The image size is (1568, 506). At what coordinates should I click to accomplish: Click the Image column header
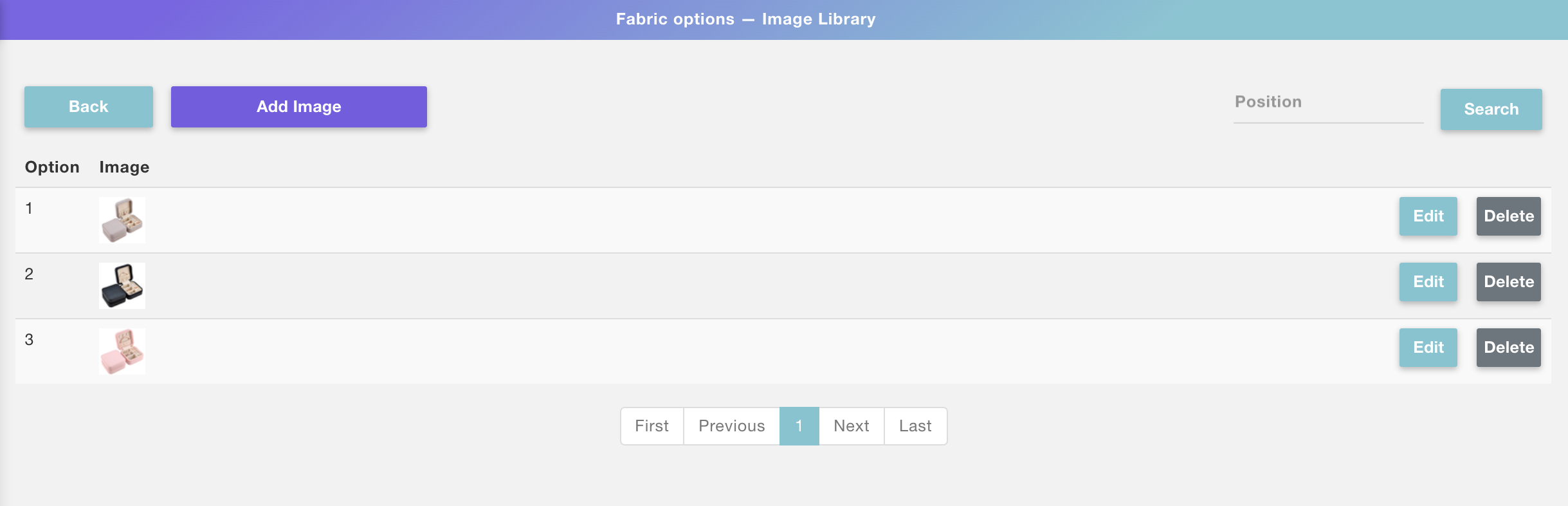pos(124,167)
